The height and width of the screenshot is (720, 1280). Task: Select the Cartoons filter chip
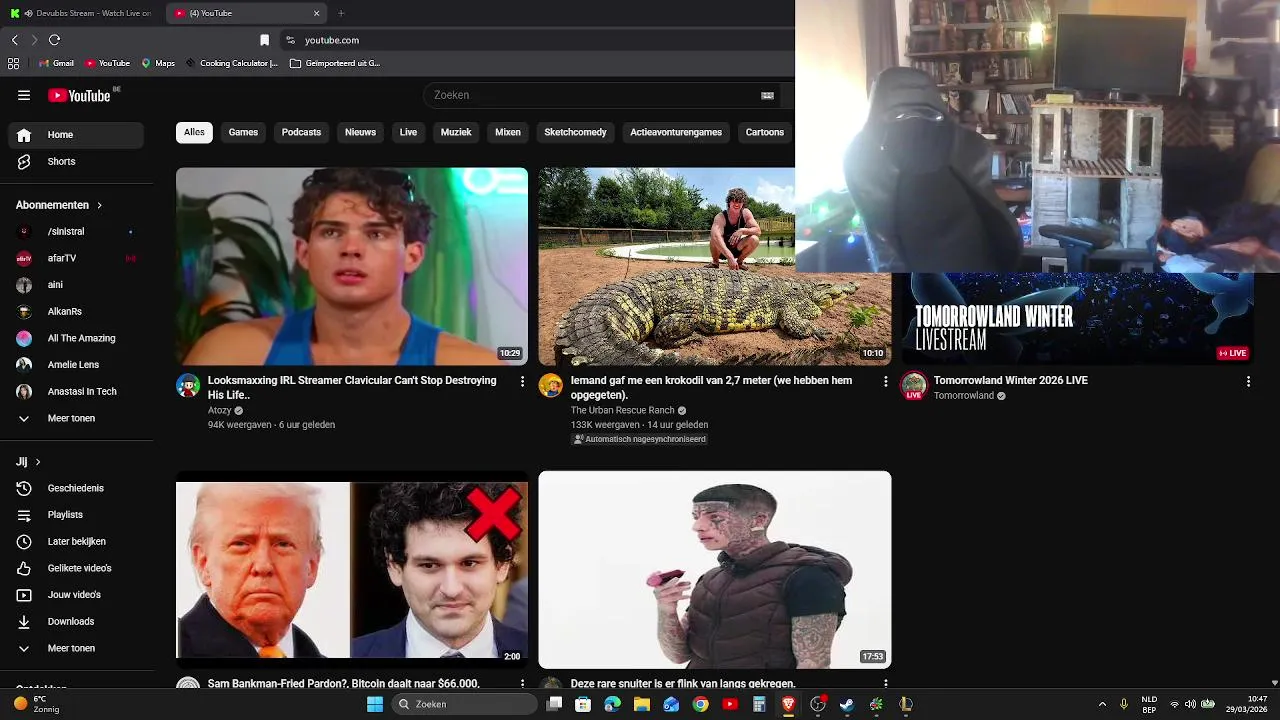(765, 132)
